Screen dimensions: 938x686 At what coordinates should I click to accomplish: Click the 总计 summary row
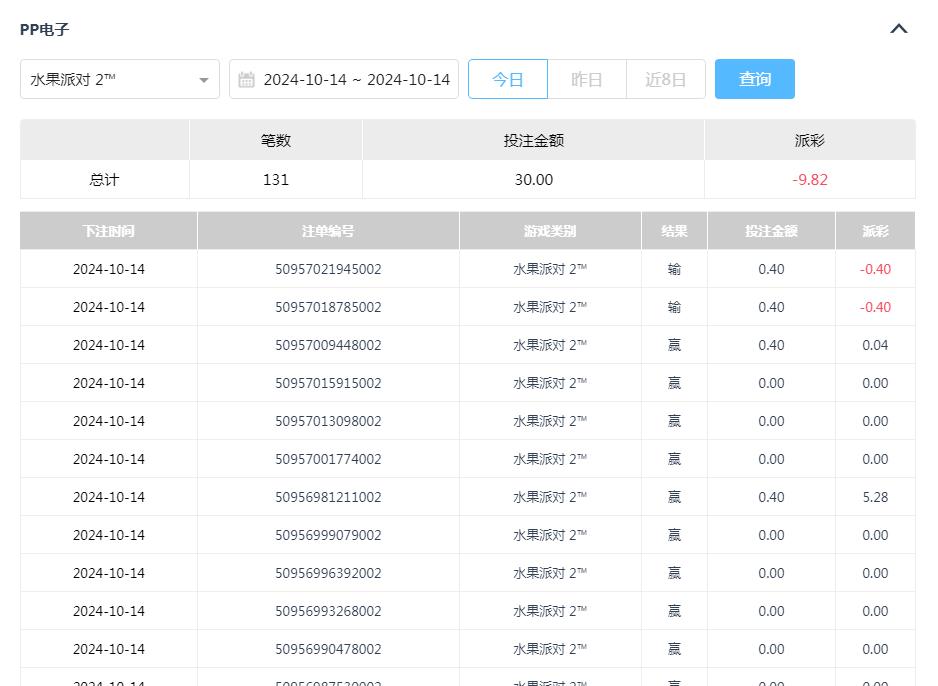click(x=103, y=179)
